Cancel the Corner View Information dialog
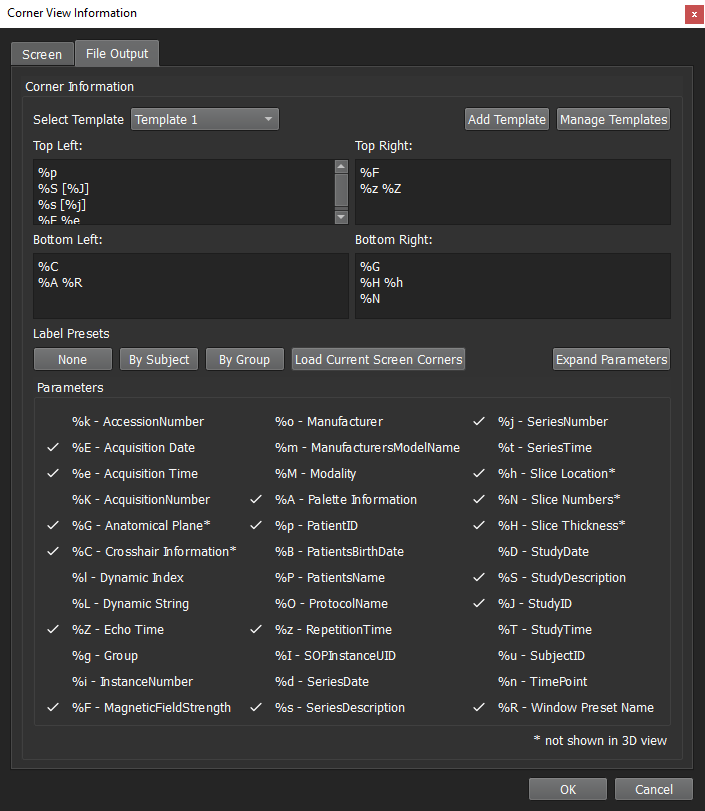The image size is (705, 811). point(653,789)
